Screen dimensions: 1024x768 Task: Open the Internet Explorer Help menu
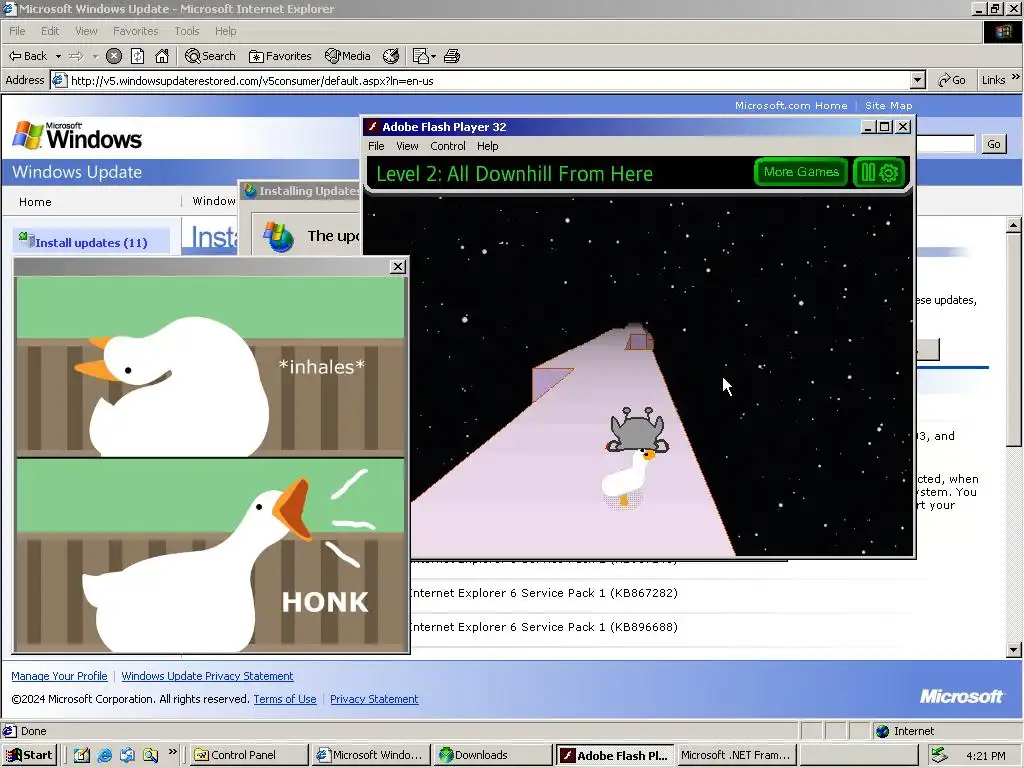click(x=225, y=31)
